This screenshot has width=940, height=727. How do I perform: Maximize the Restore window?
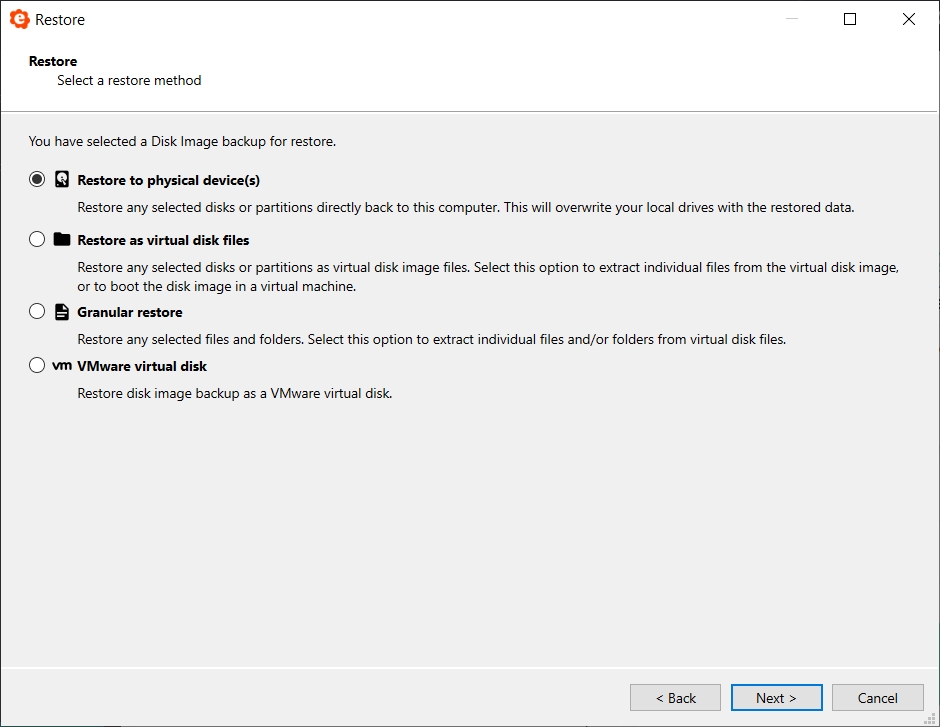(849, 19)
